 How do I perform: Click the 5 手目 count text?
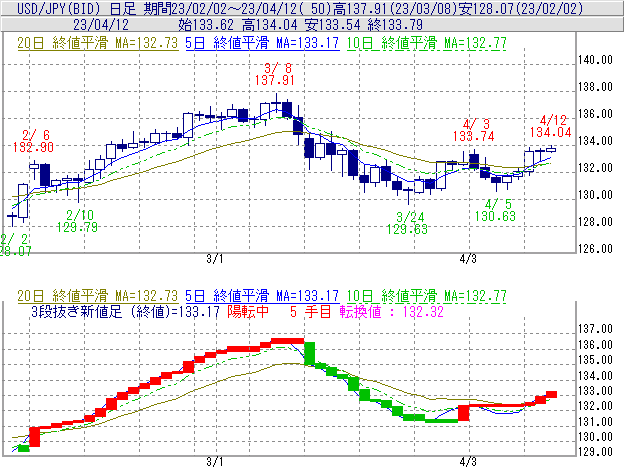(311, 311)
